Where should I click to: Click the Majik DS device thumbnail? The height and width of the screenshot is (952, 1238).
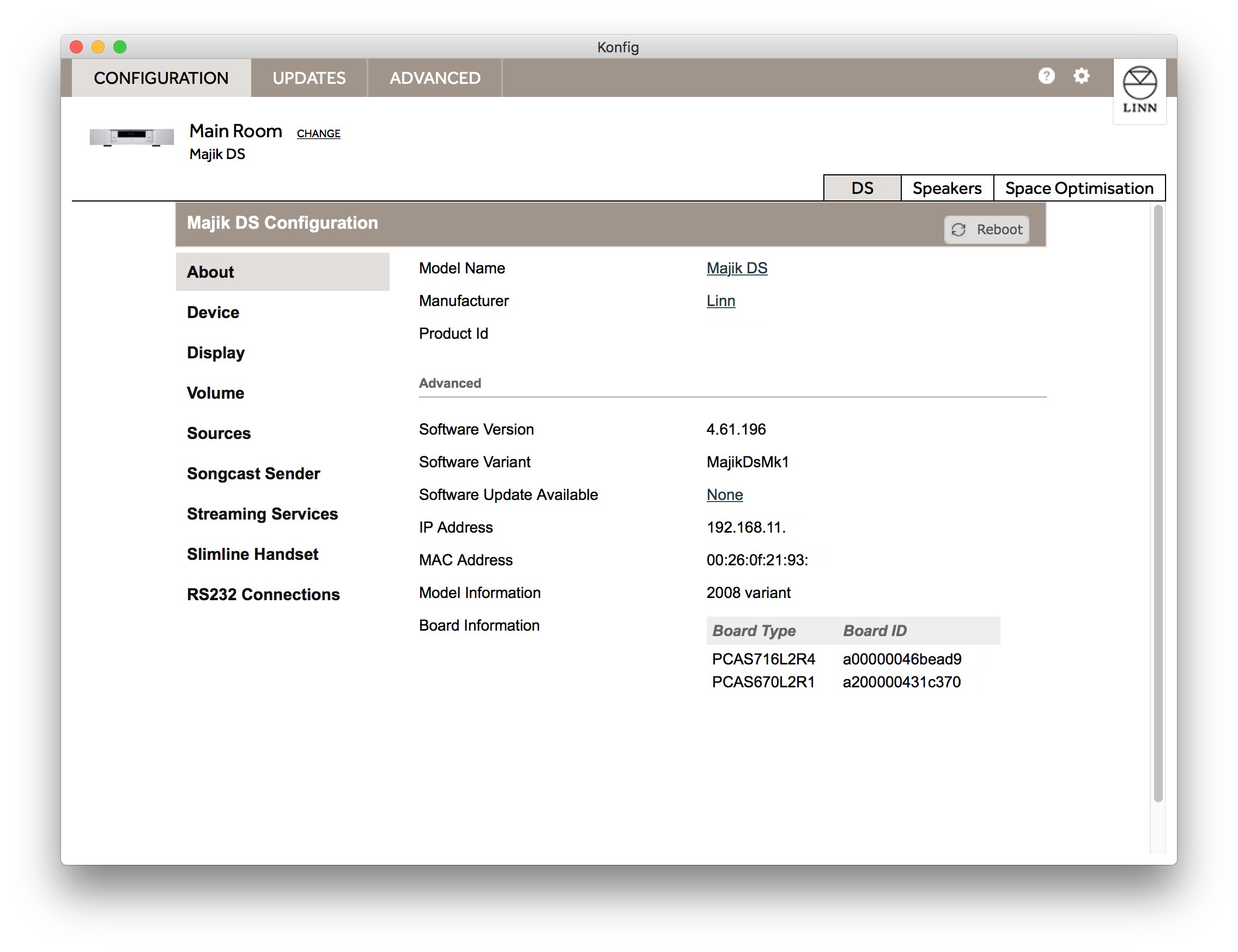[x=131, y=137]
